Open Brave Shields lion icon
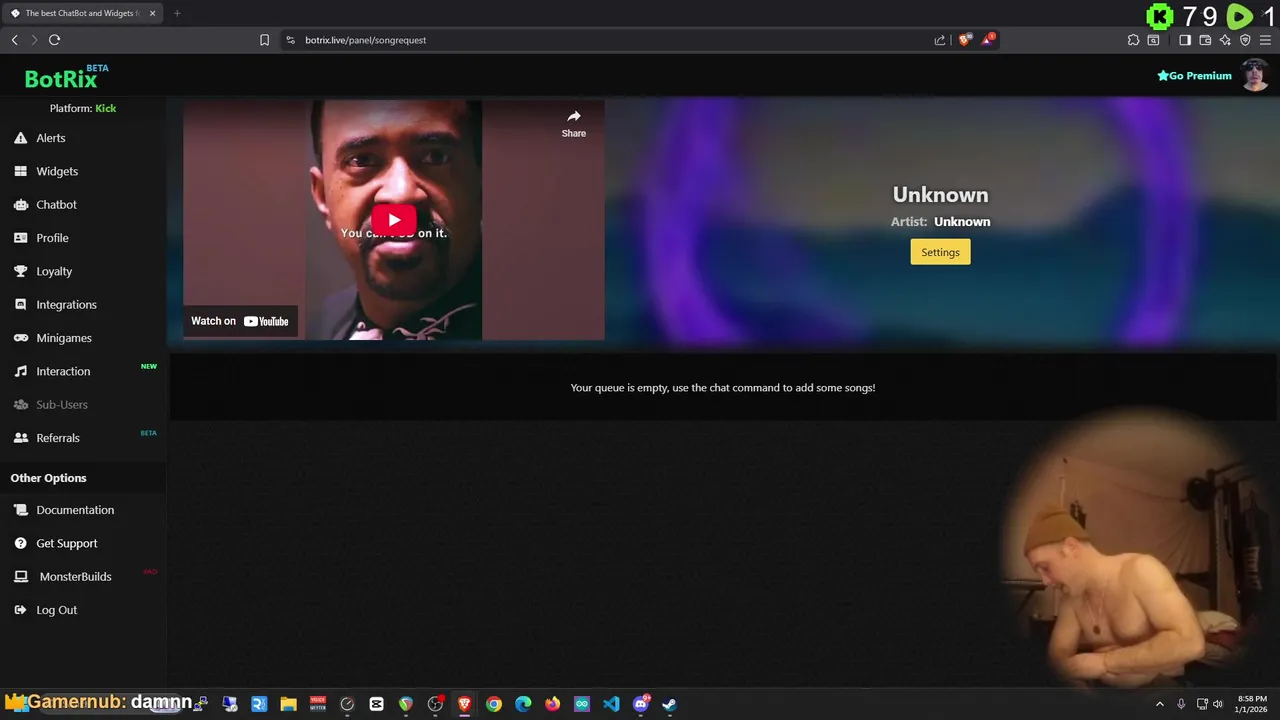The width and height of the screenshot is (1280, 720). click(965, 40)
